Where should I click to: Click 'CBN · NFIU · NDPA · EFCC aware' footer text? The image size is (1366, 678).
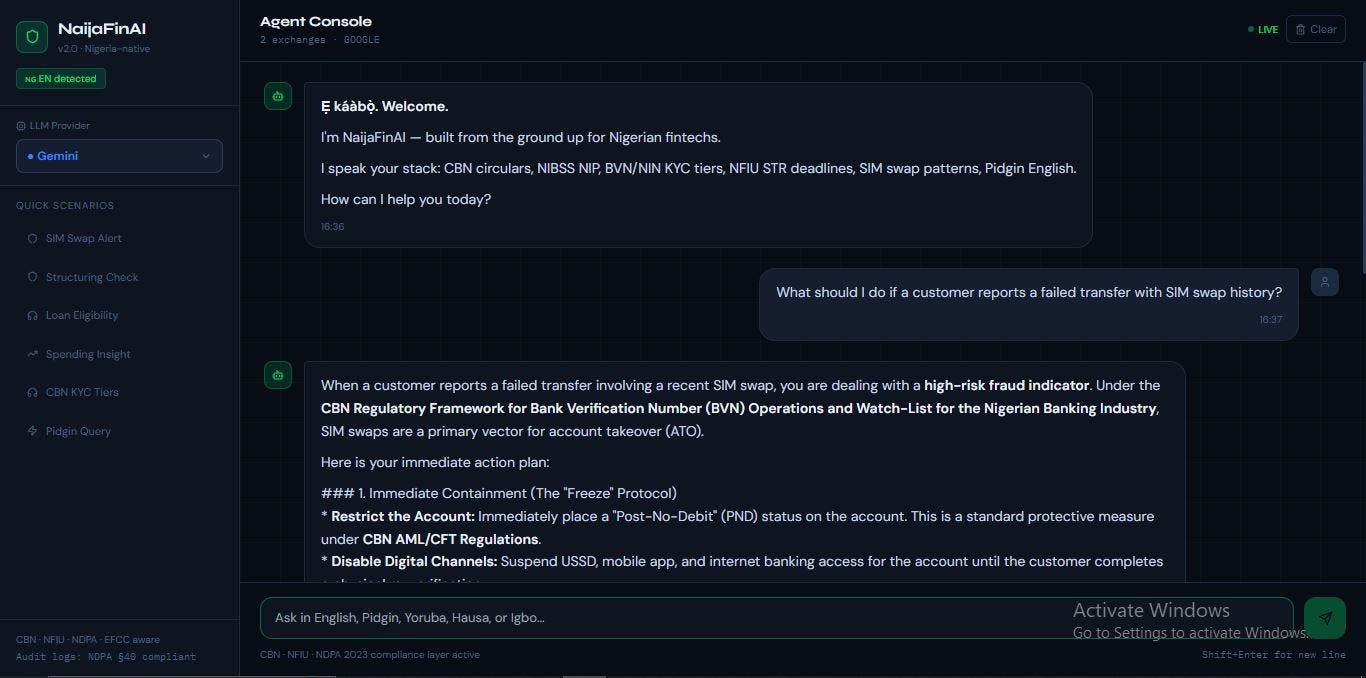tap(88, 640)
